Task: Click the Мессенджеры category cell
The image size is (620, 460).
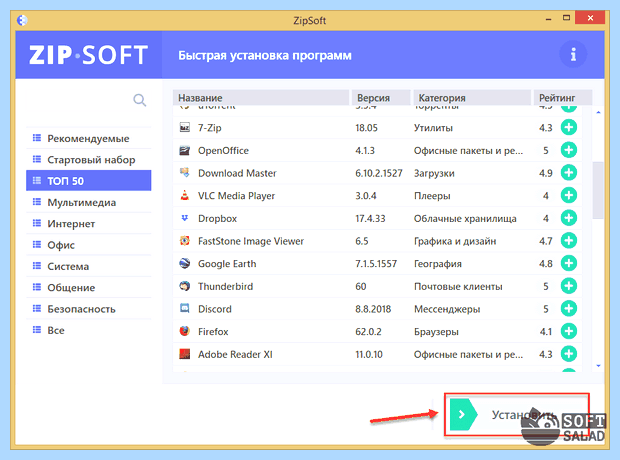Action: coord(447,309)
